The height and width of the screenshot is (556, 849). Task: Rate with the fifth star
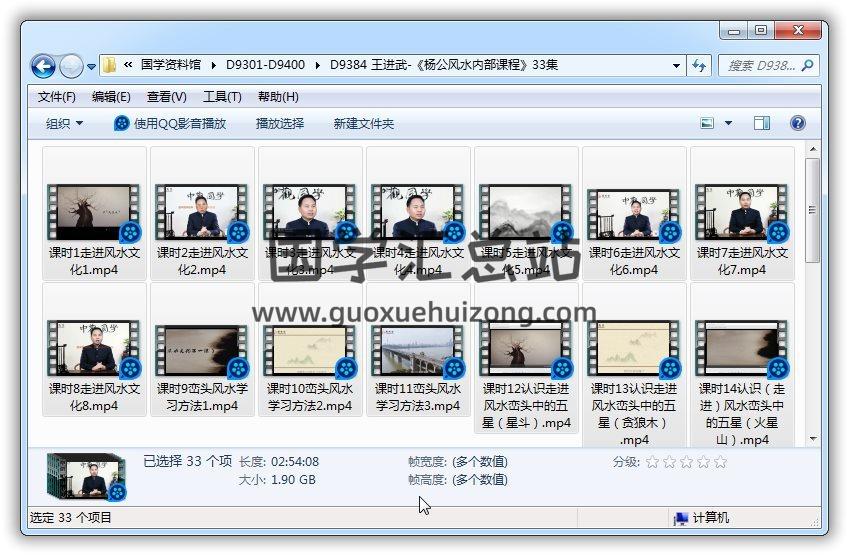[720, 462]
